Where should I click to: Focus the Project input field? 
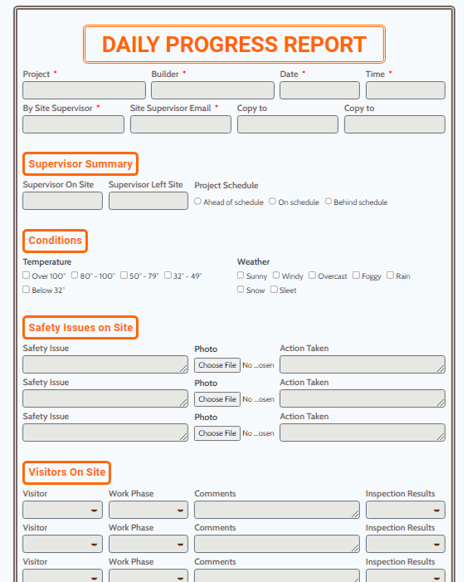tap(84, 90)
